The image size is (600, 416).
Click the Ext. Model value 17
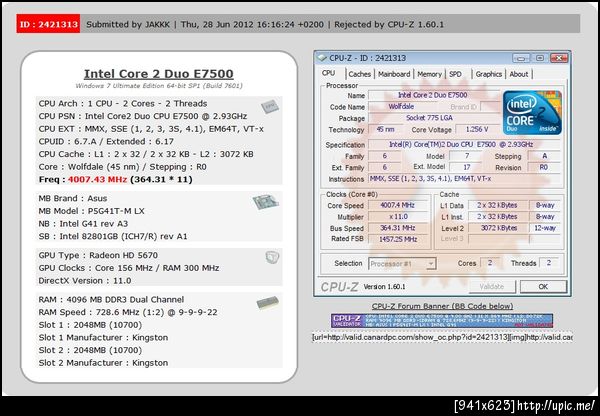(x=466, y=167)
